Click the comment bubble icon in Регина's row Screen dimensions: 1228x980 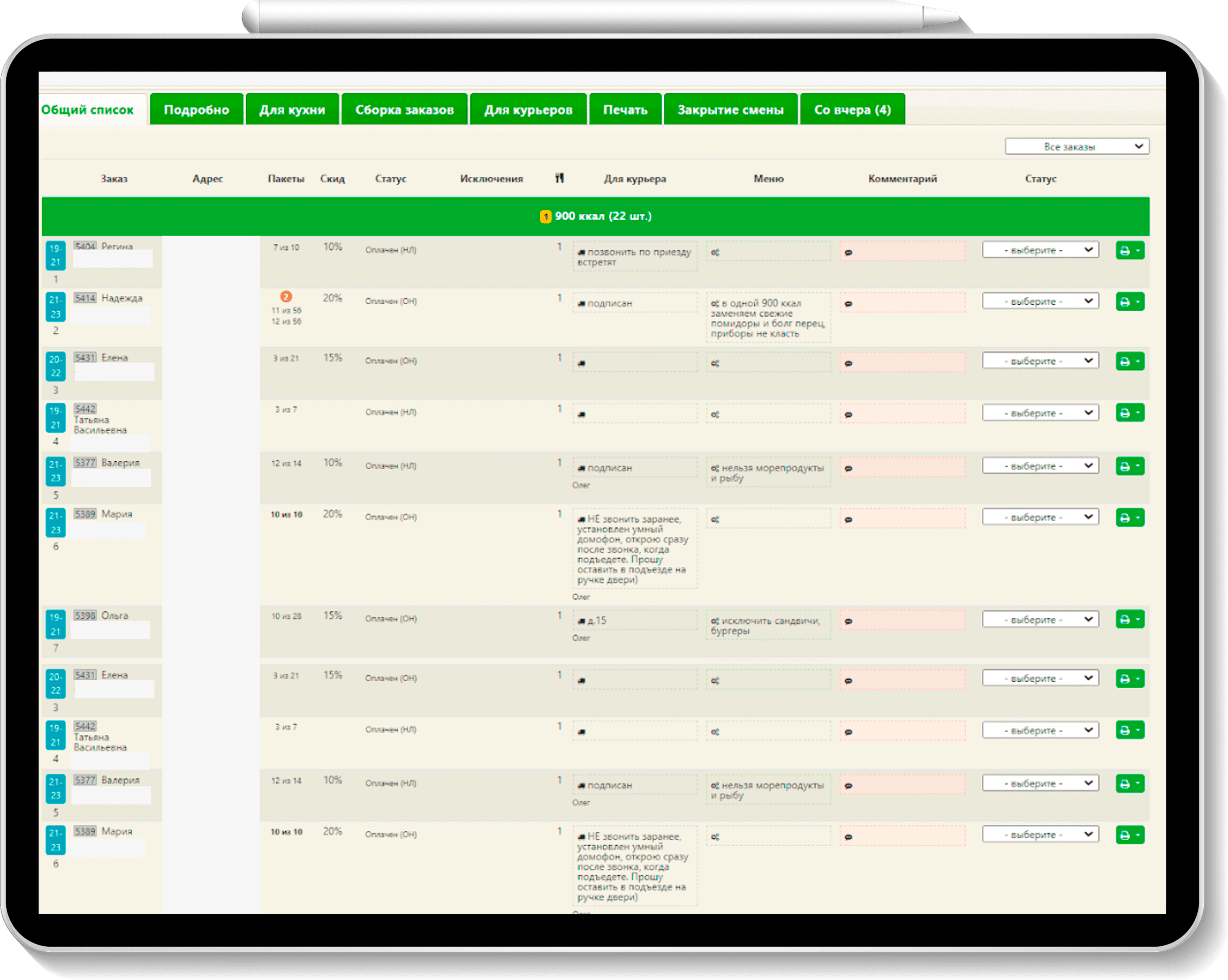point(848,252)
